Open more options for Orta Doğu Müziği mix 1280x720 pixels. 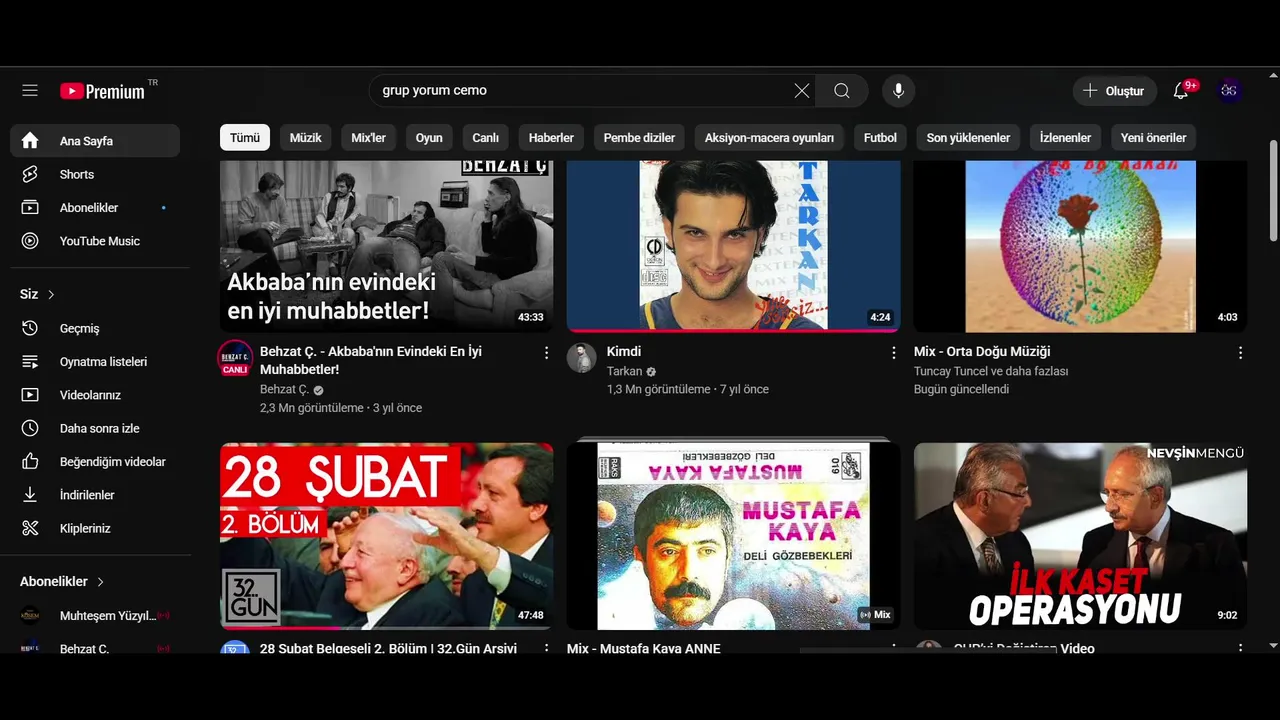click(1240, 353)
